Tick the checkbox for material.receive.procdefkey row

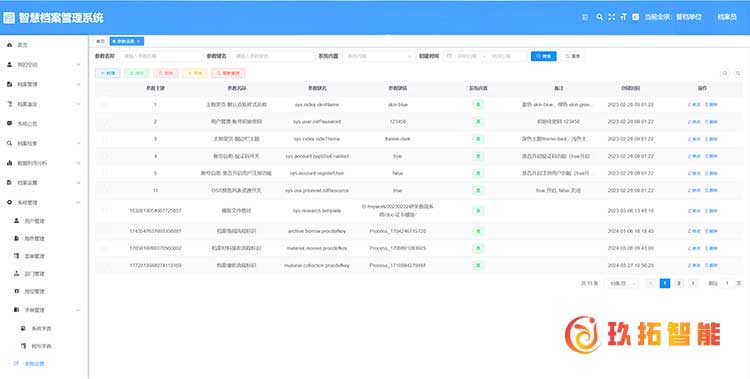(x=104, y=248)
